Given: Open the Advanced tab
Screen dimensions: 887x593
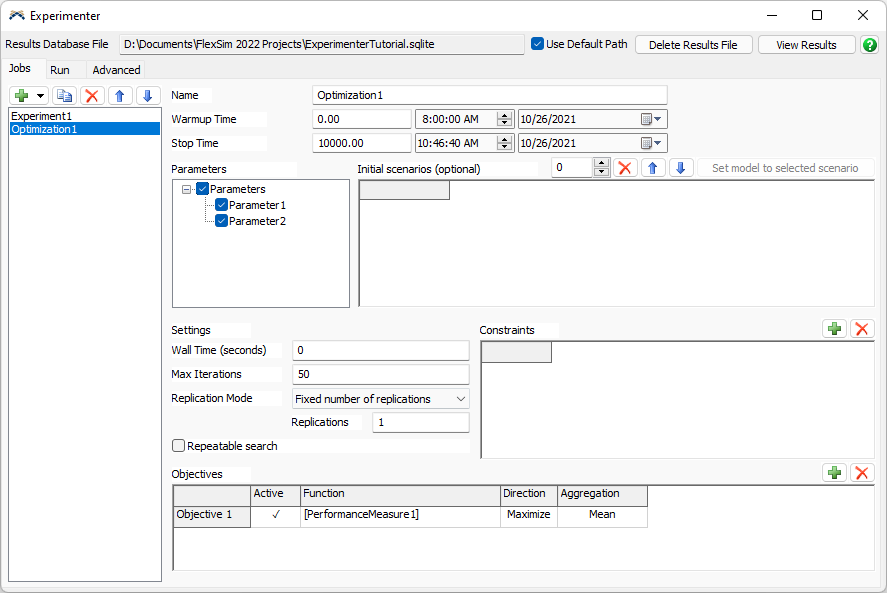Looking at the screenshot, I should (116, 70).
